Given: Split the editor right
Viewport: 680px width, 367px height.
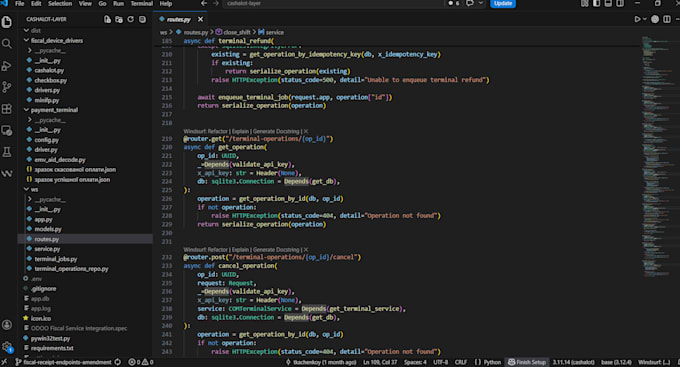Looking at the screenshot, I should (x=667, y=19).
